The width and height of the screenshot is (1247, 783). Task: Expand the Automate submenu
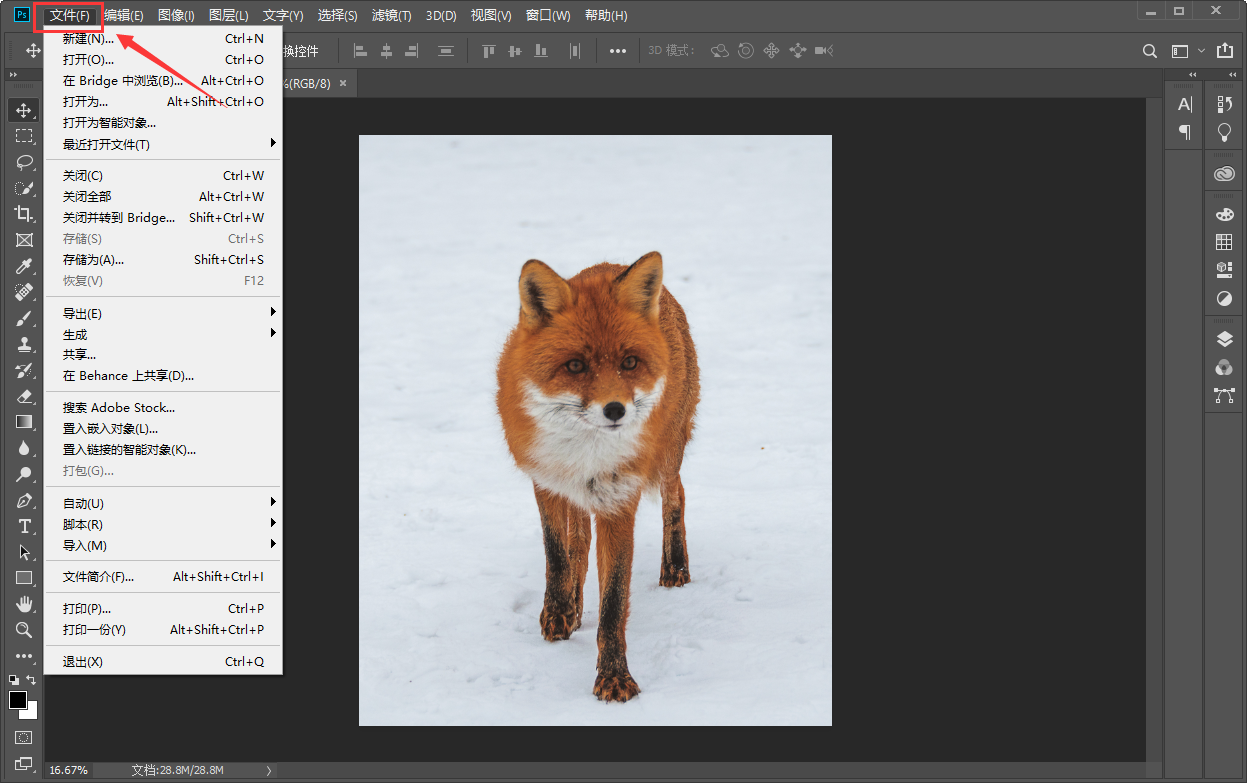coord(164,504)
